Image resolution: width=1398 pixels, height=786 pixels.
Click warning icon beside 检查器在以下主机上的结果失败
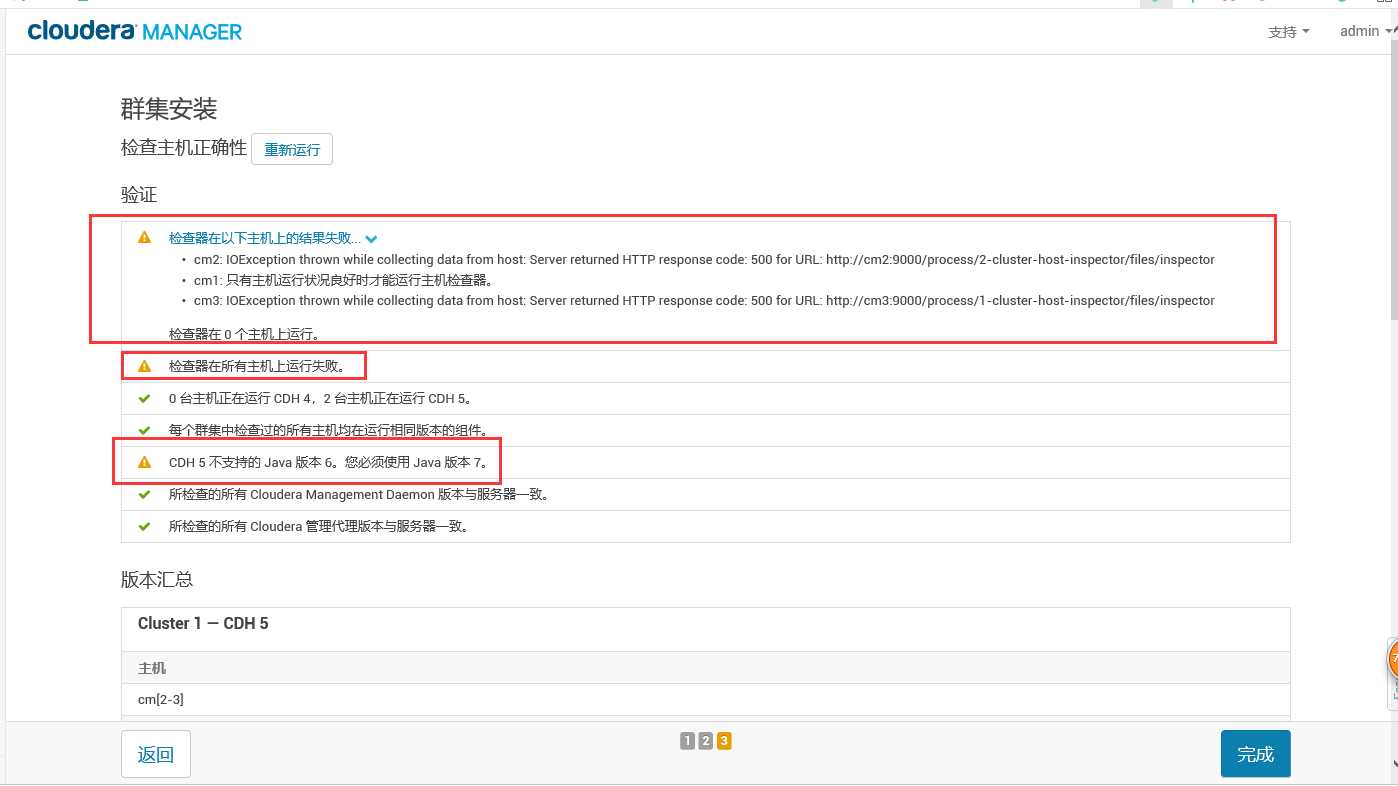pyautogui.click(x=145, y=238)
